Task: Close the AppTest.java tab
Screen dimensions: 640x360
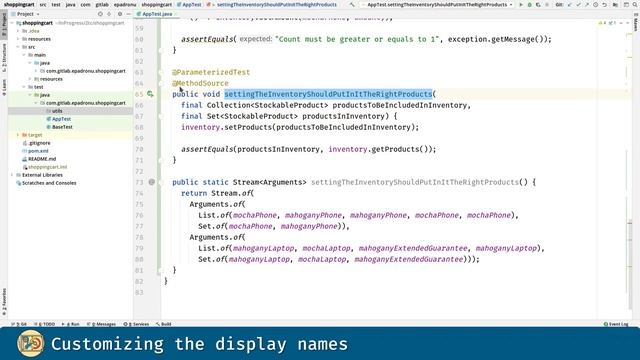Action: coord(176,14)
